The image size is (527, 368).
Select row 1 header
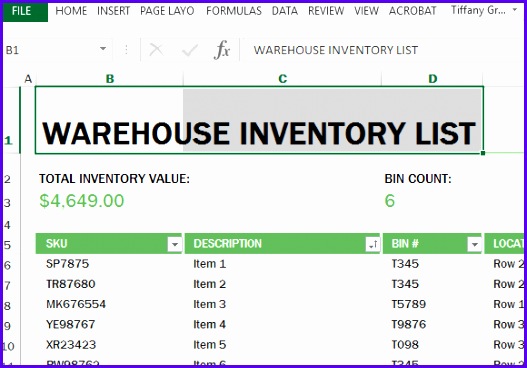pyautogui.click(x=10, y=120)
